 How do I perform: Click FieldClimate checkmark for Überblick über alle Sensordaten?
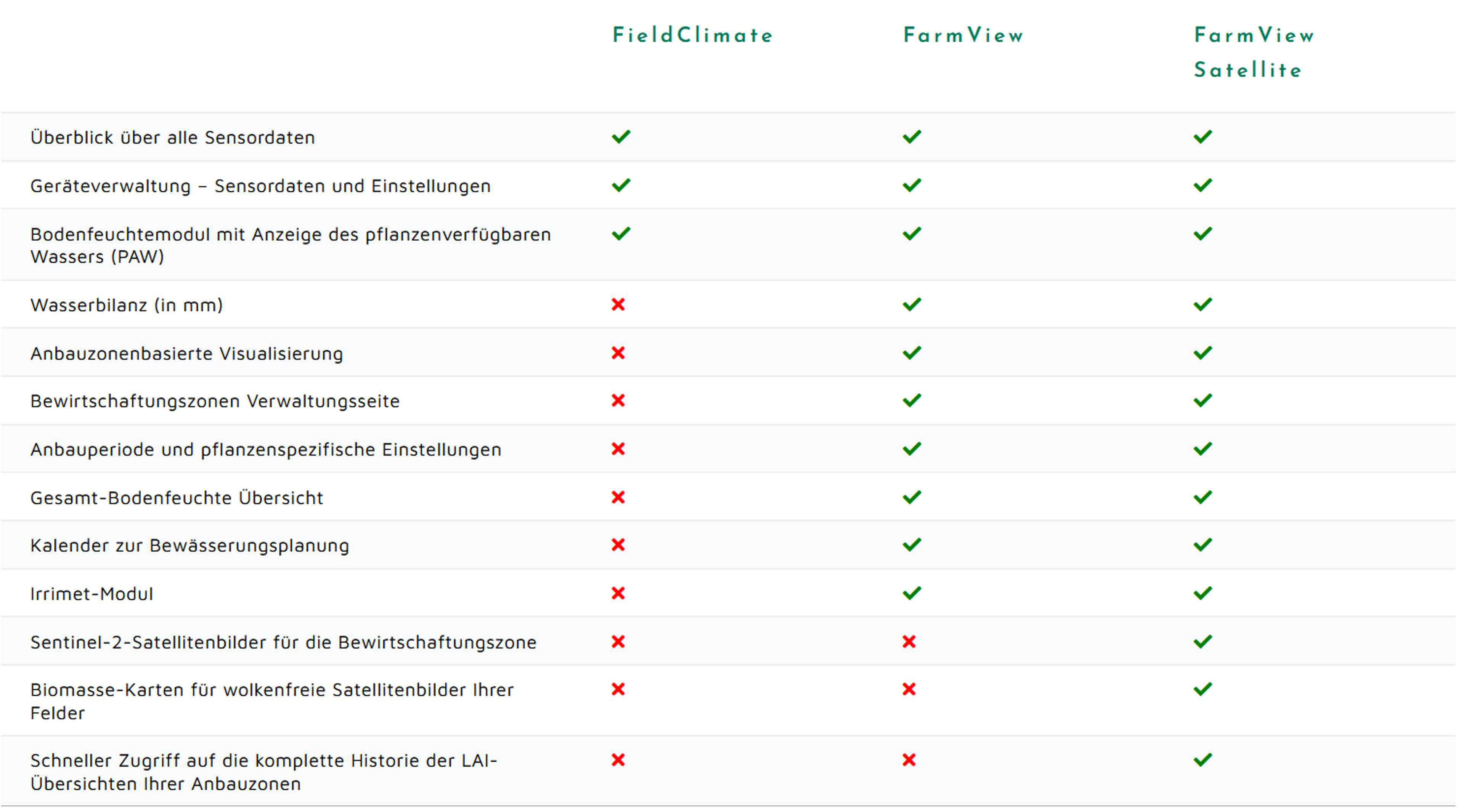click(621, 137)
